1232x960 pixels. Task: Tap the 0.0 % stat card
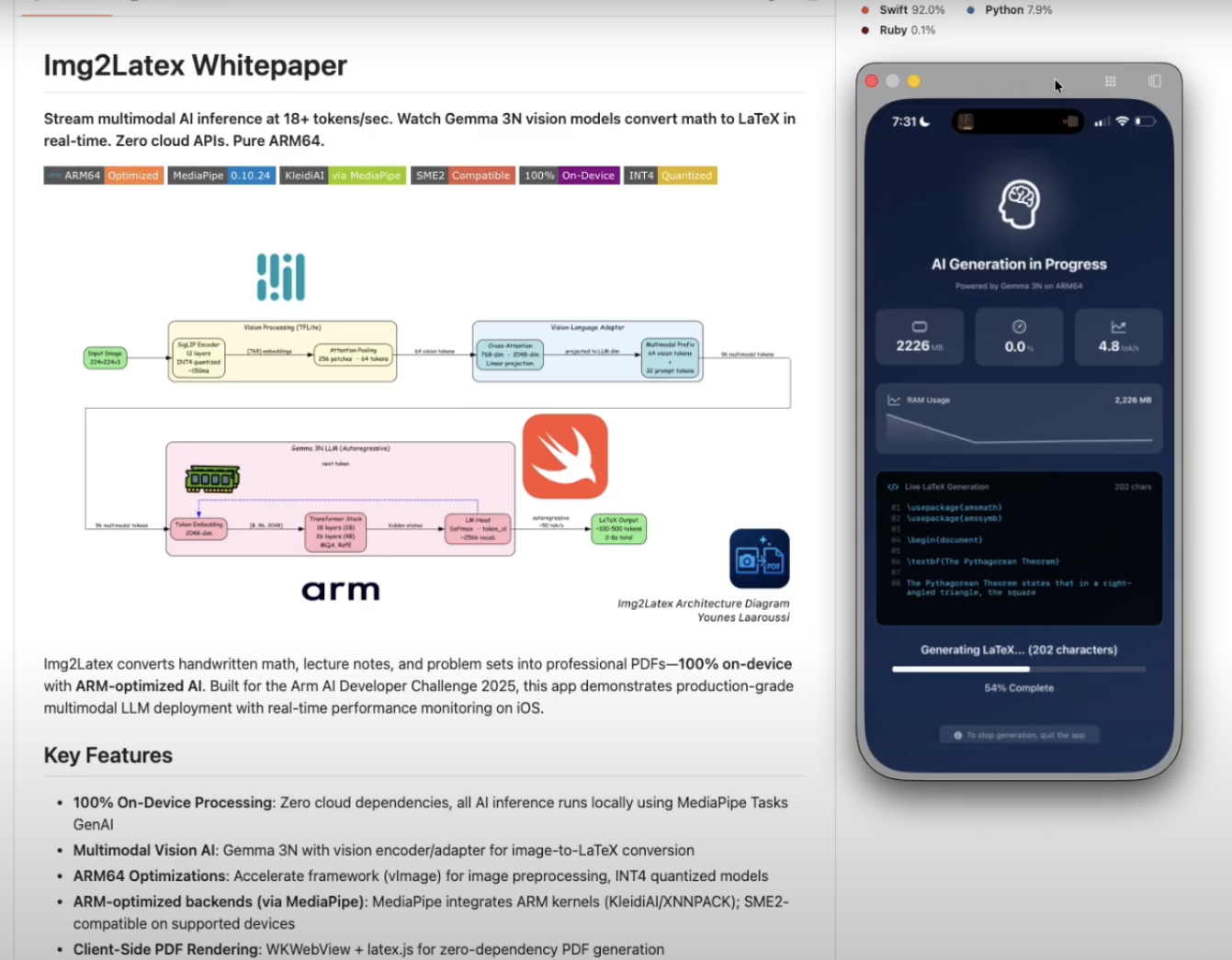[1019, 337]
